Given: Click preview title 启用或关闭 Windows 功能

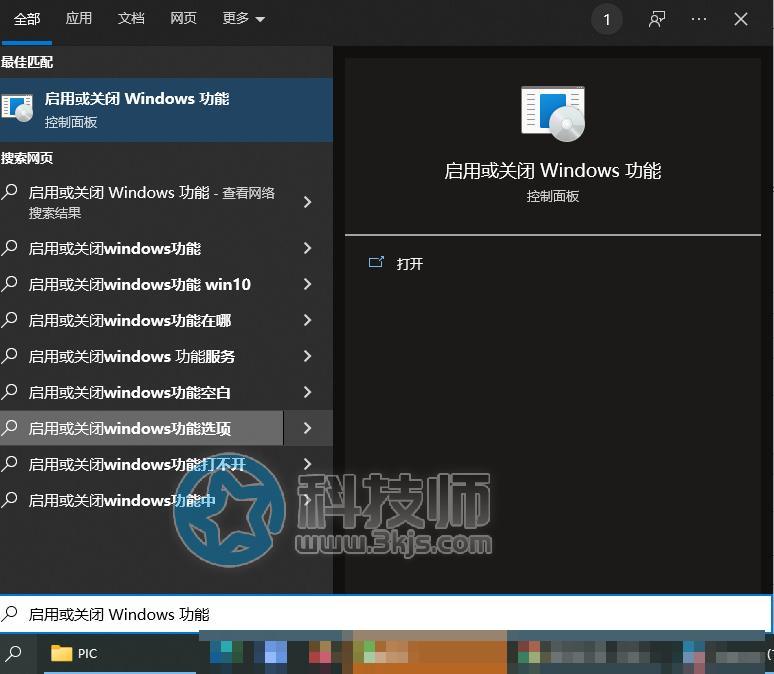Looking at the screenshot, I should [x=552, y=171].
